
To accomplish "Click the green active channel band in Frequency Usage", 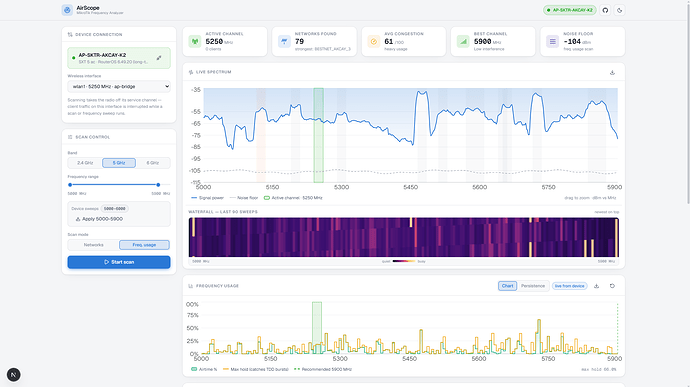I will [x=317, y=328].
